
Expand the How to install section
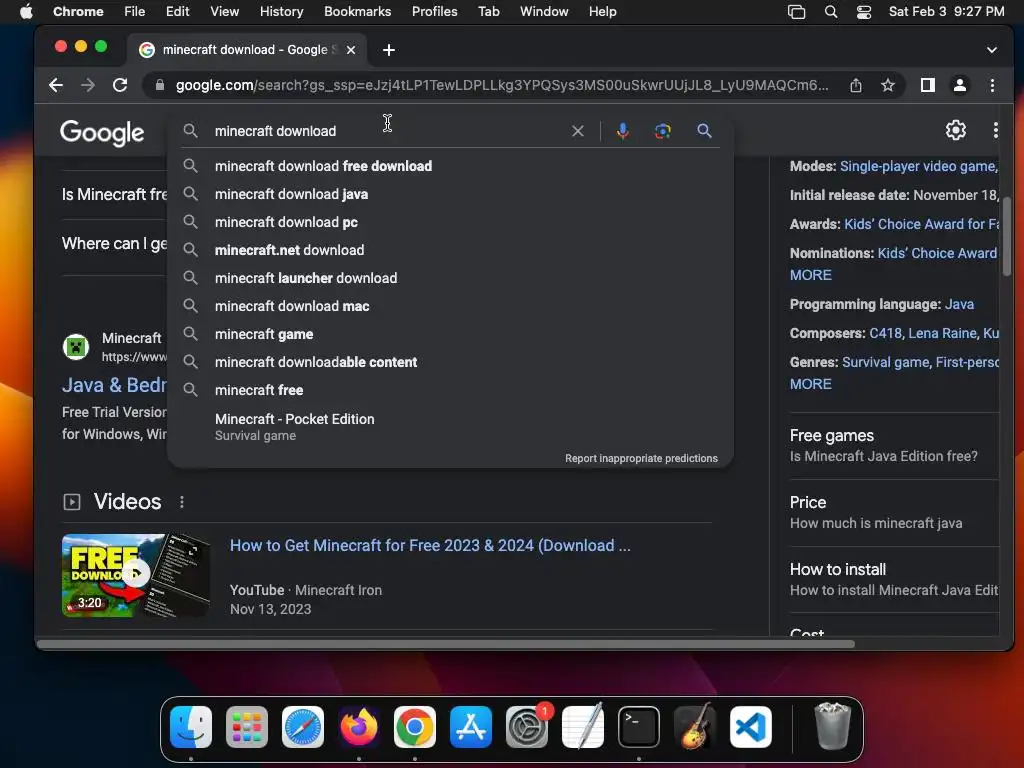tap(894, 579)
